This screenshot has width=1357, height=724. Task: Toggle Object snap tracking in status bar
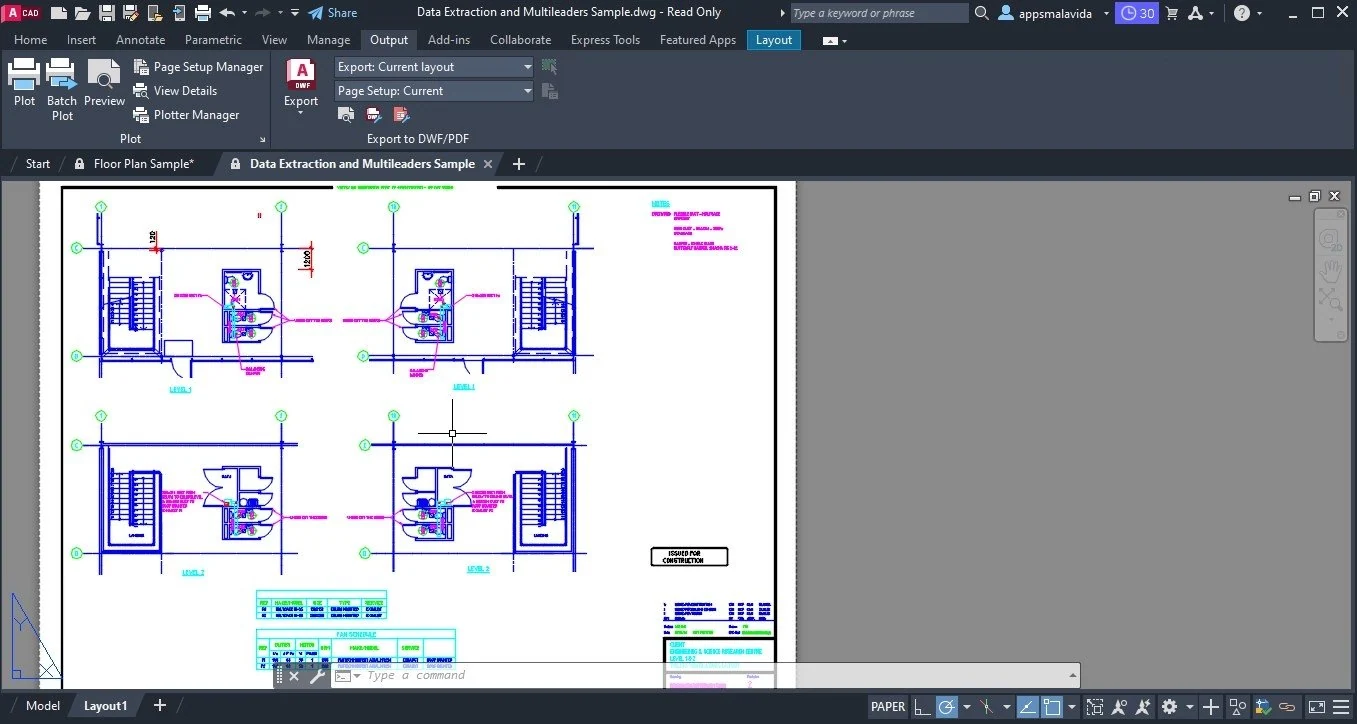(1027, 707)
